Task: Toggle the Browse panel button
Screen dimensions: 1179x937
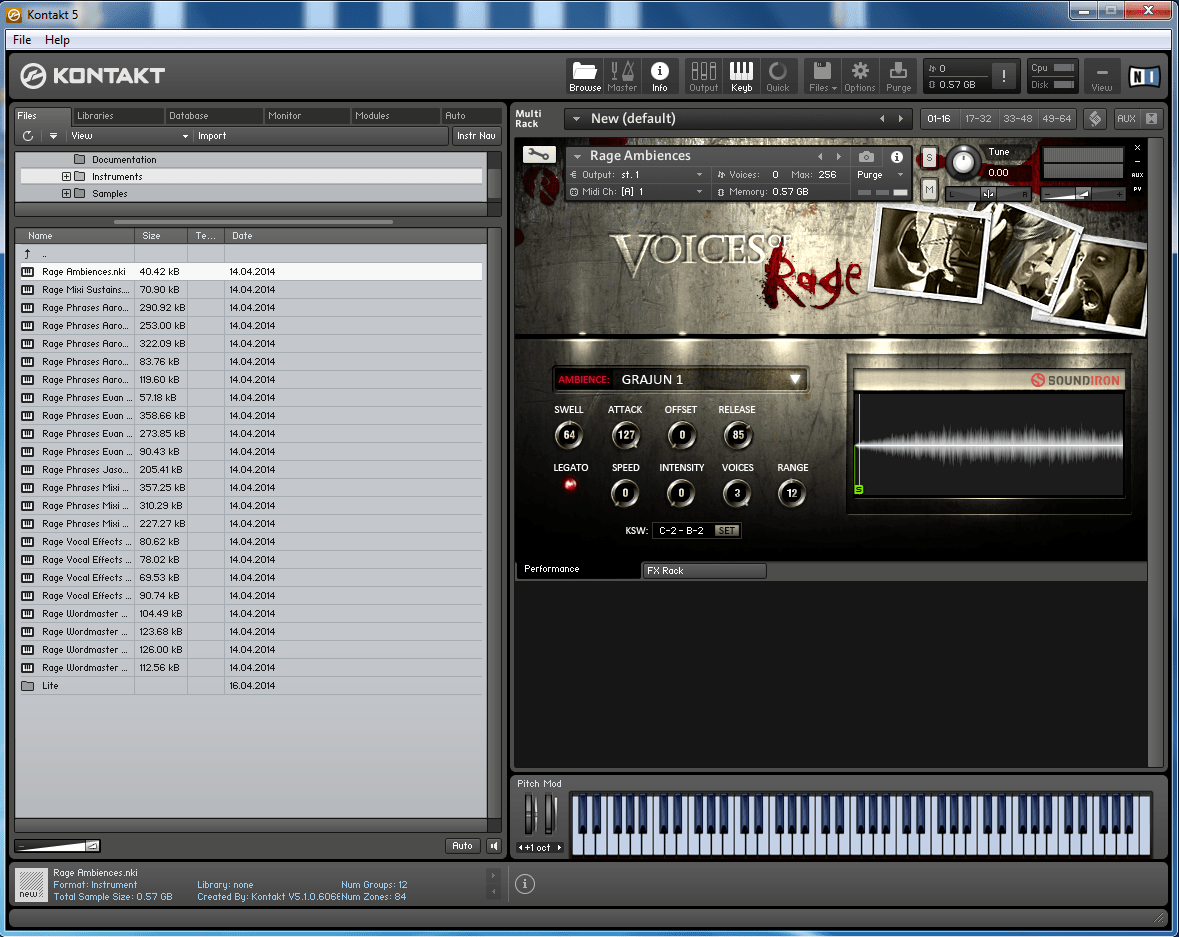Action: point(584,77)
